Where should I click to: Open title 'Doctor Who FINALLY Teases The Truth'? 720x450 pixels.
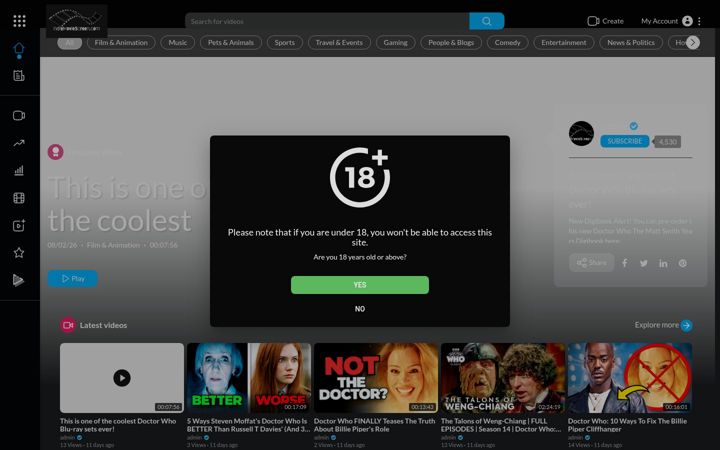coord(374,425)
